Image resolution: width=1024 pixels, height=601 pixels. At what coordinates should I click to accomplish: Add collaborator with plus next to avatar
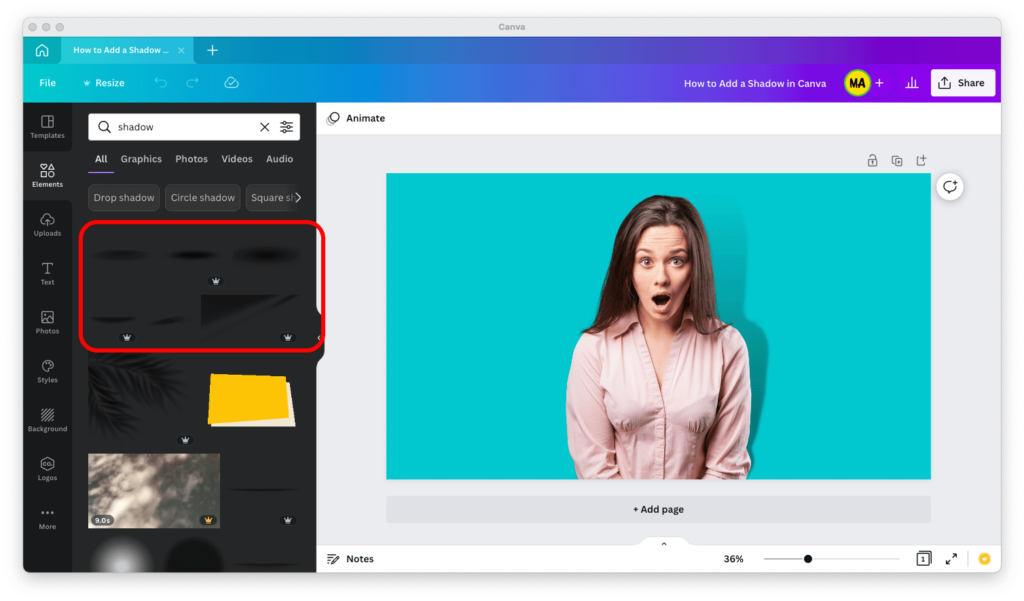pos(879,83)
